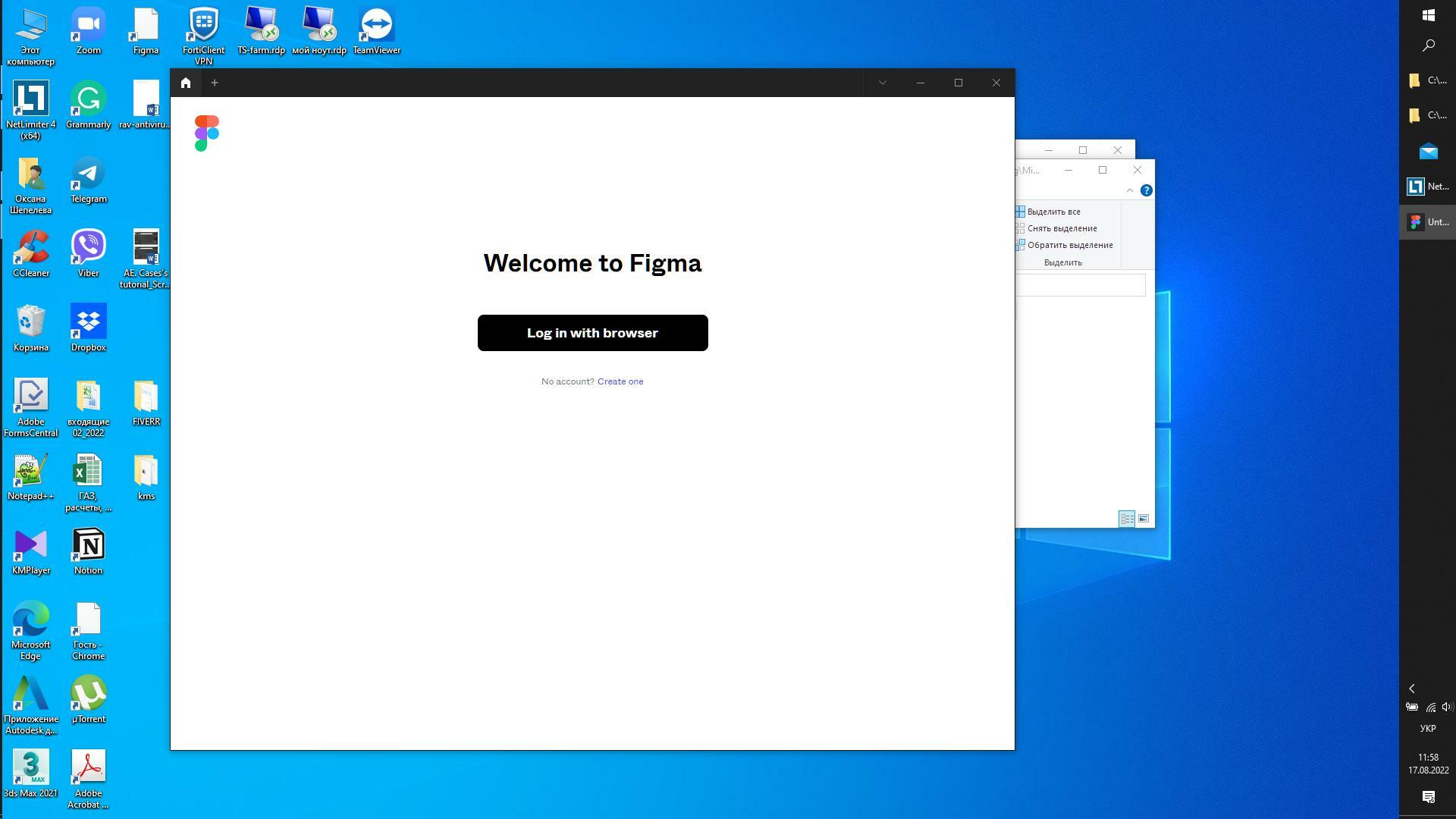Click the Figma logo icon in login screen

207,133
